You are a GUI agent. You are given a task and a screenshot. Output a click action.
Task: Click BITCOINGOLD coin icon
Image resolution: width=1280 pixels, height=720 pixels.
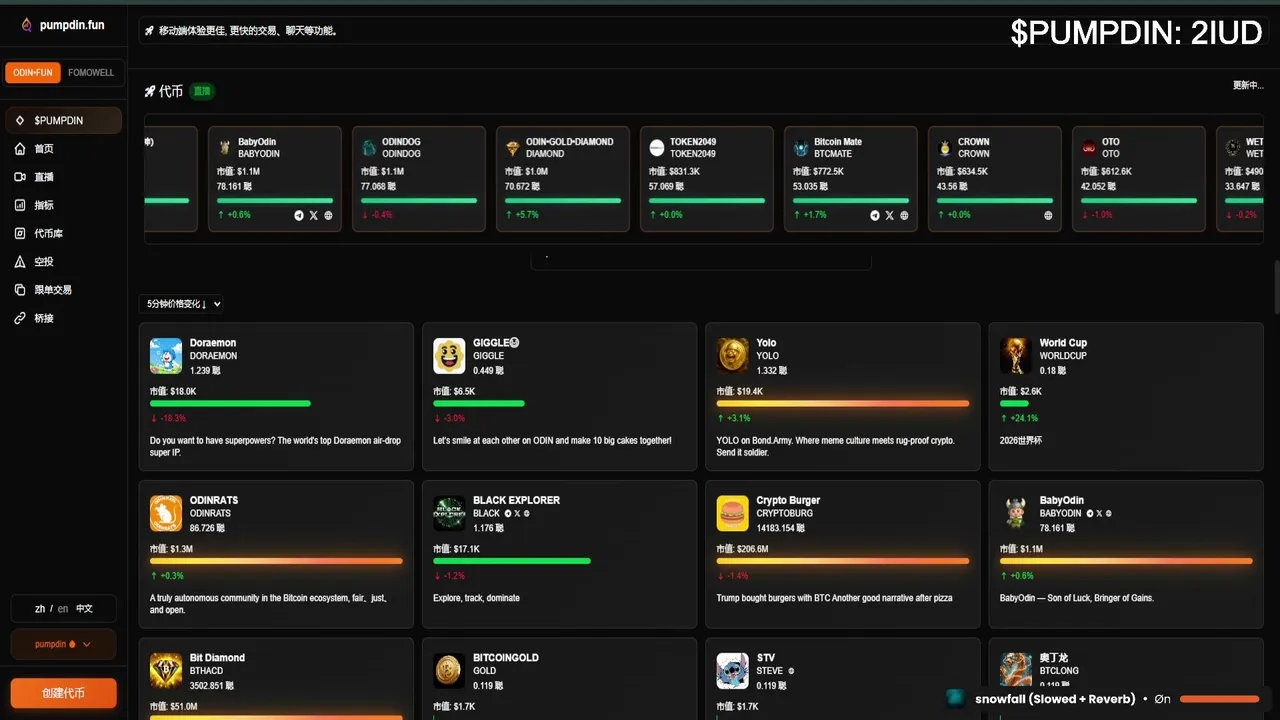pyautogui.click(x=449, y=671)
